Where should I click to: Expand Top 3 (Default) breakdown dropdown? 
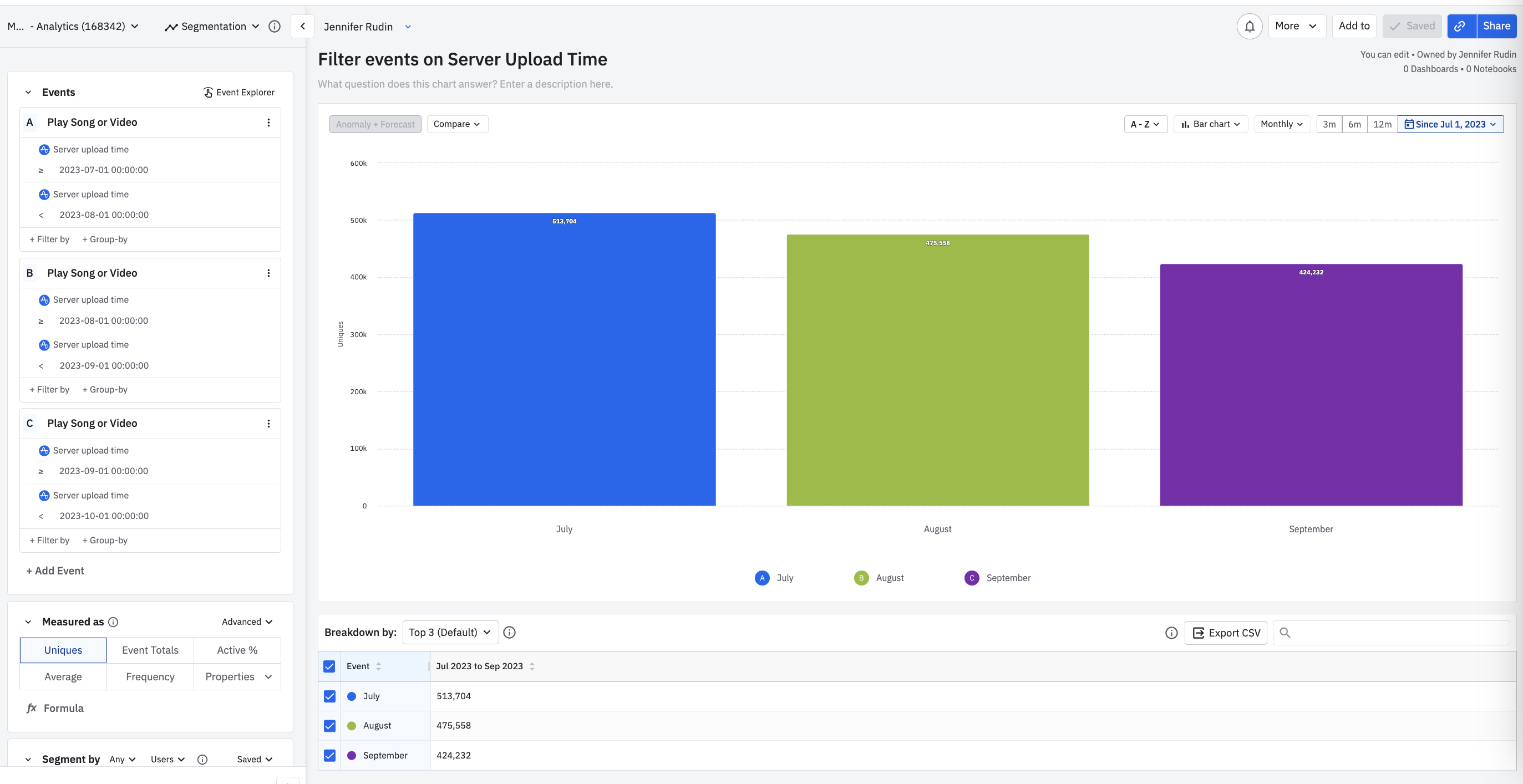450,633
